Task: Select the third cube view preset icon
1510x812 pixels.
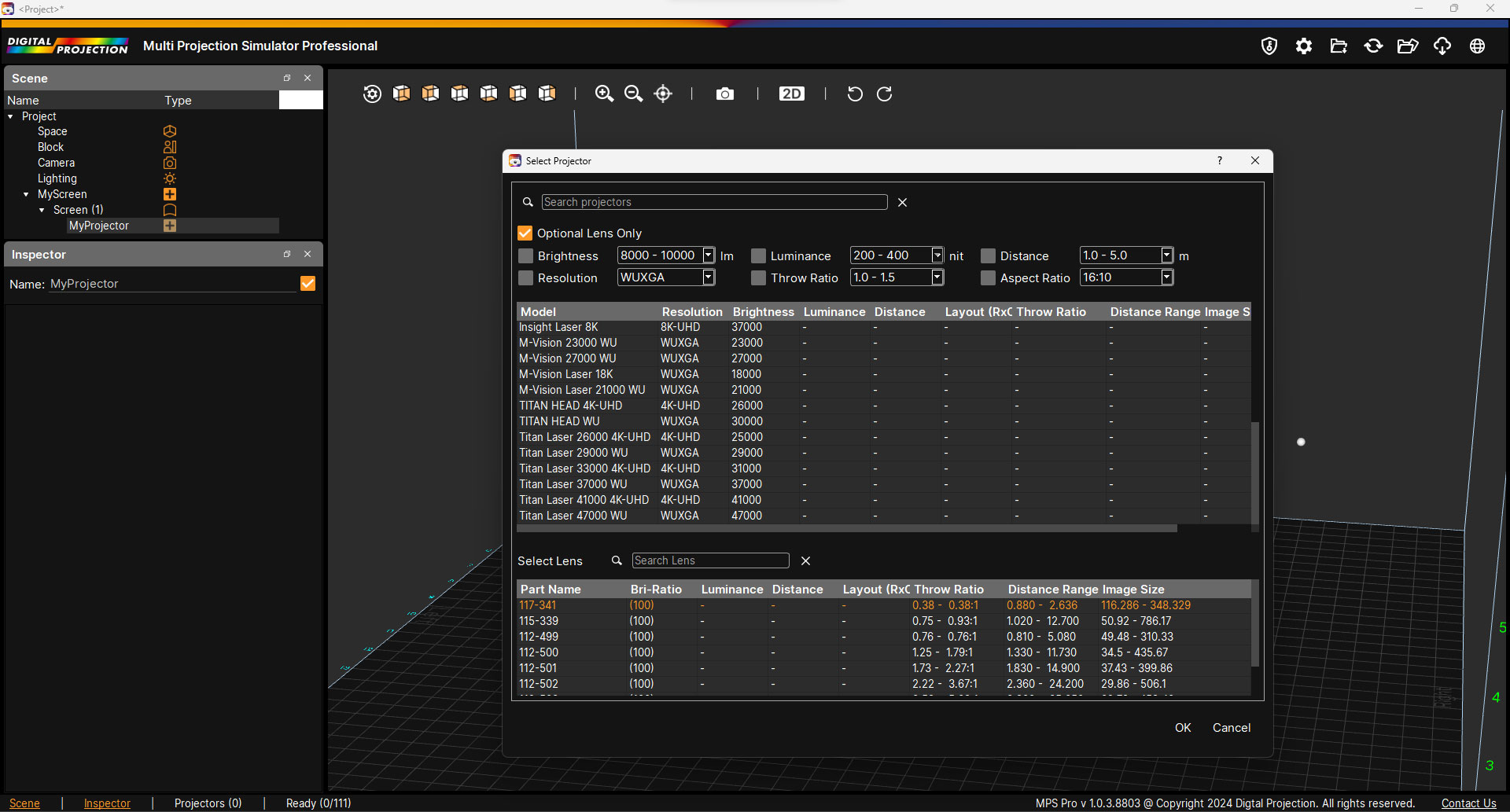Action: [459, 94]
